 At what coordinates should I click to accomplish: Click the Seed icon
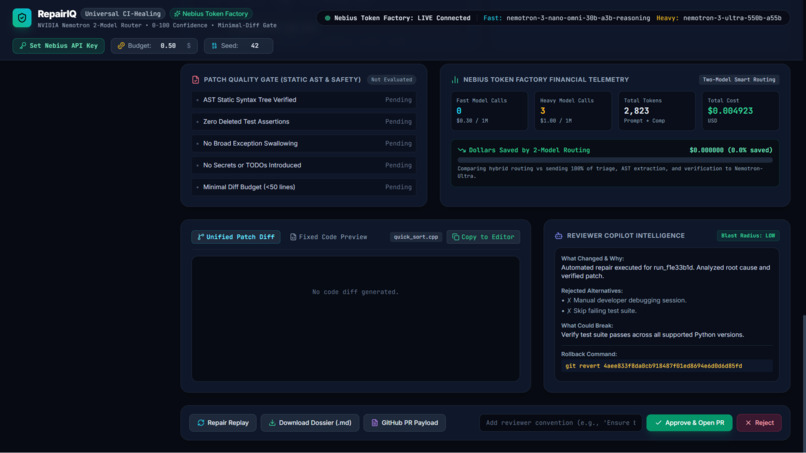(x=214, y=46)
